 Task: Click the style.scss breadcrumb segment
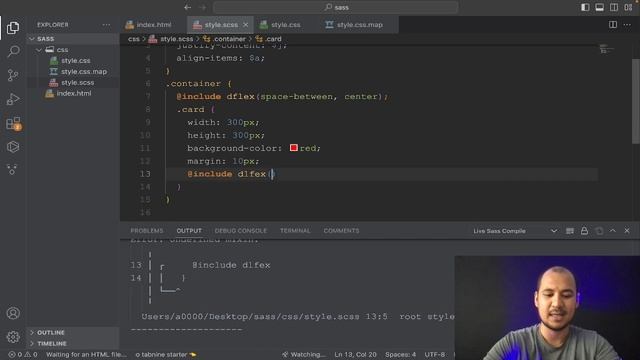click(171, 39)
